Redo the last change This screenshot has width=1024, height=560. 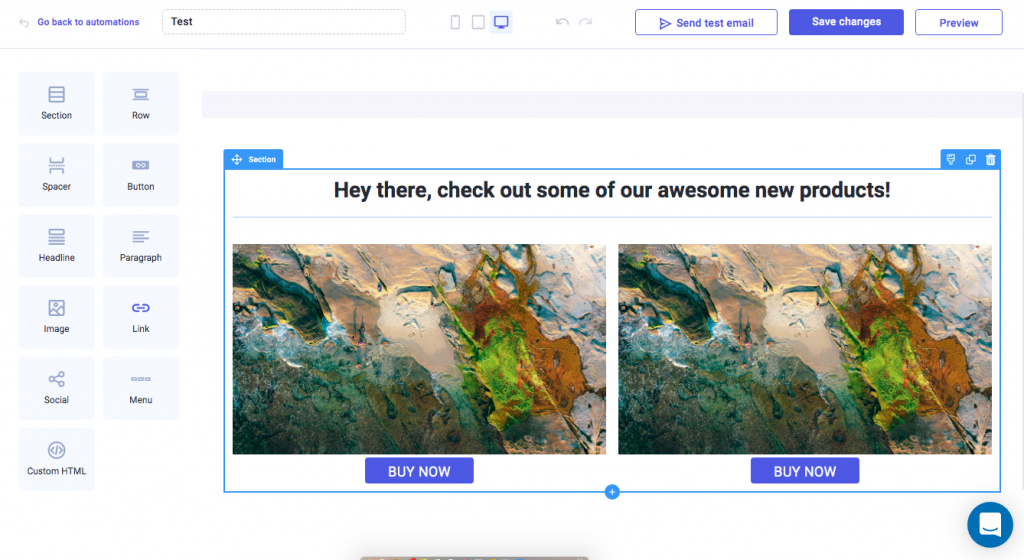pyautogui.click(x=586, y=22)
